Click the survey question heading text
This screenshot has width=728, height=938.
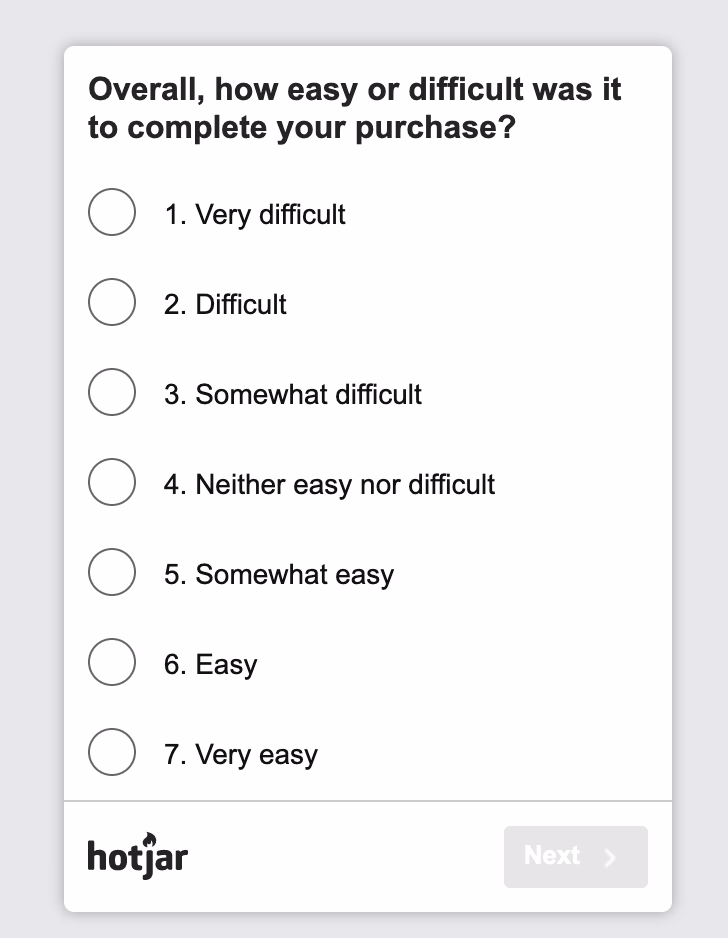pyautogui.click(x=355, y=108)
